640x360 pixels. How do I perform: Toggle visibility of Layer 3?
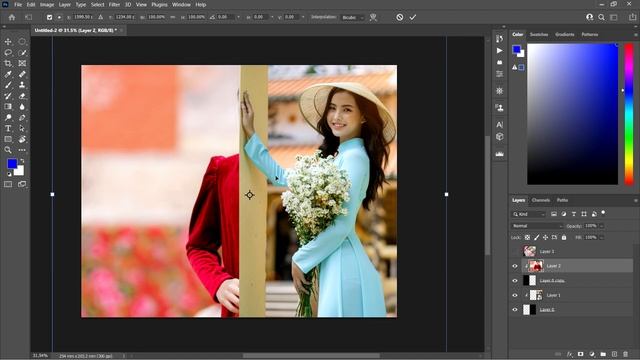coord(515,251)
